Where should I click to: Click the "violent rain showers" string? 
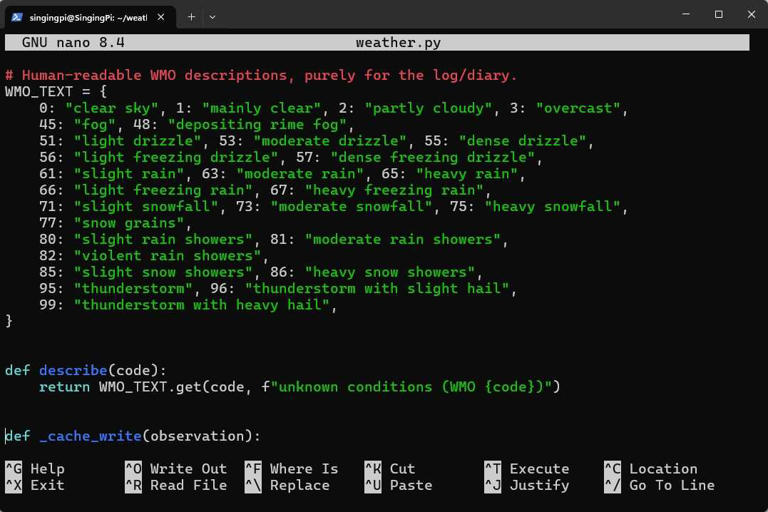click(167, 256)
